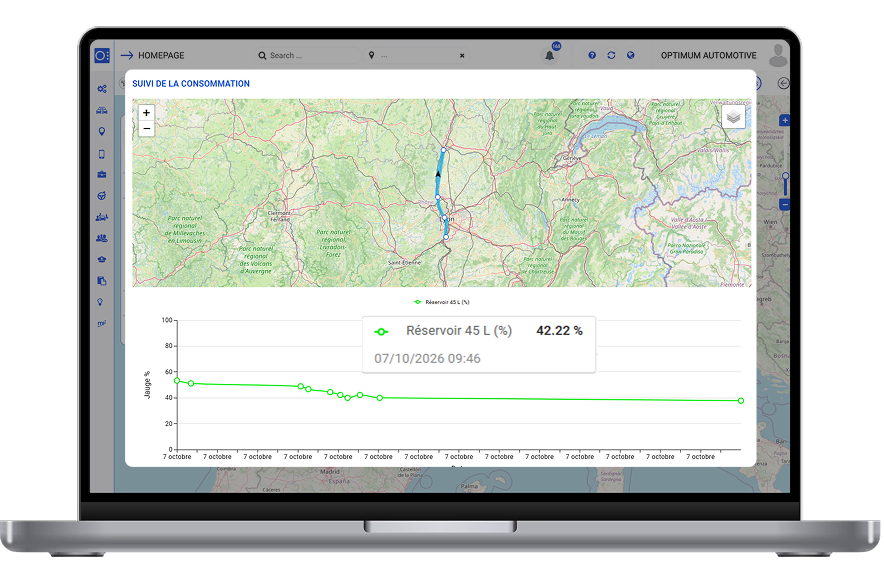Click the southernmost route waypoint marker
The image size is (884, 588).
446,237
